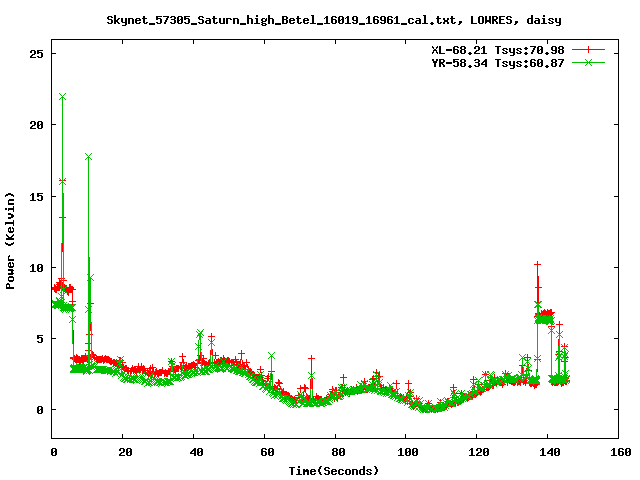This screenshot has width=640, height=480.
Task: Select the XL-68.21 Tsys:70.98 legend label
Action: click(498, 50)
